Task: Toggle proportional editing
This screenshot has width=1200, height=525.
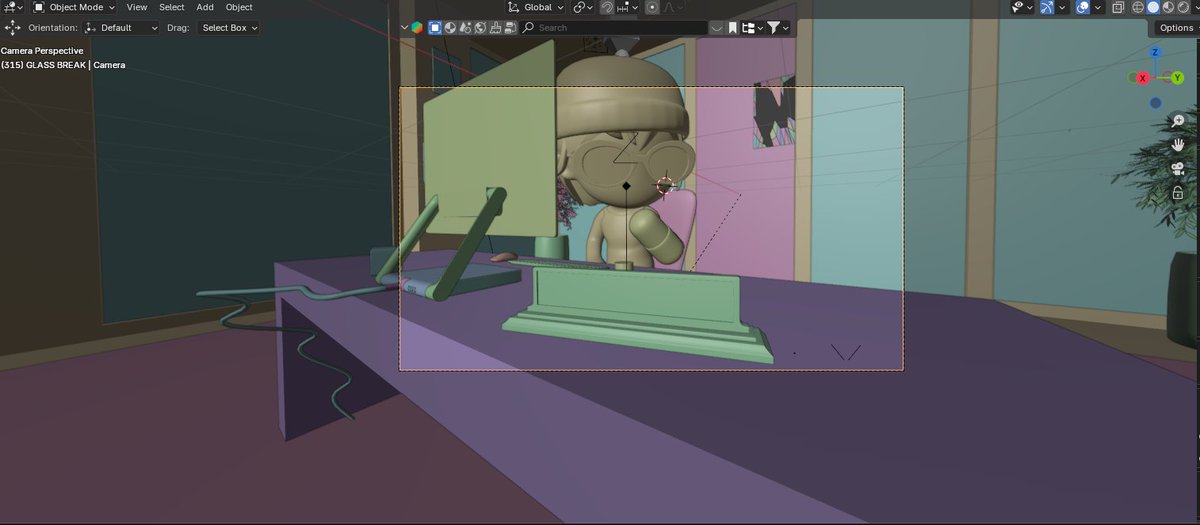Action: 652,7
